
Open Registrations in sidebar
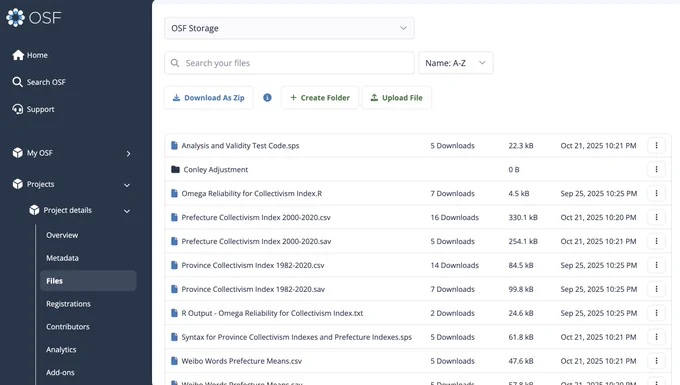[x=68, y=304]
